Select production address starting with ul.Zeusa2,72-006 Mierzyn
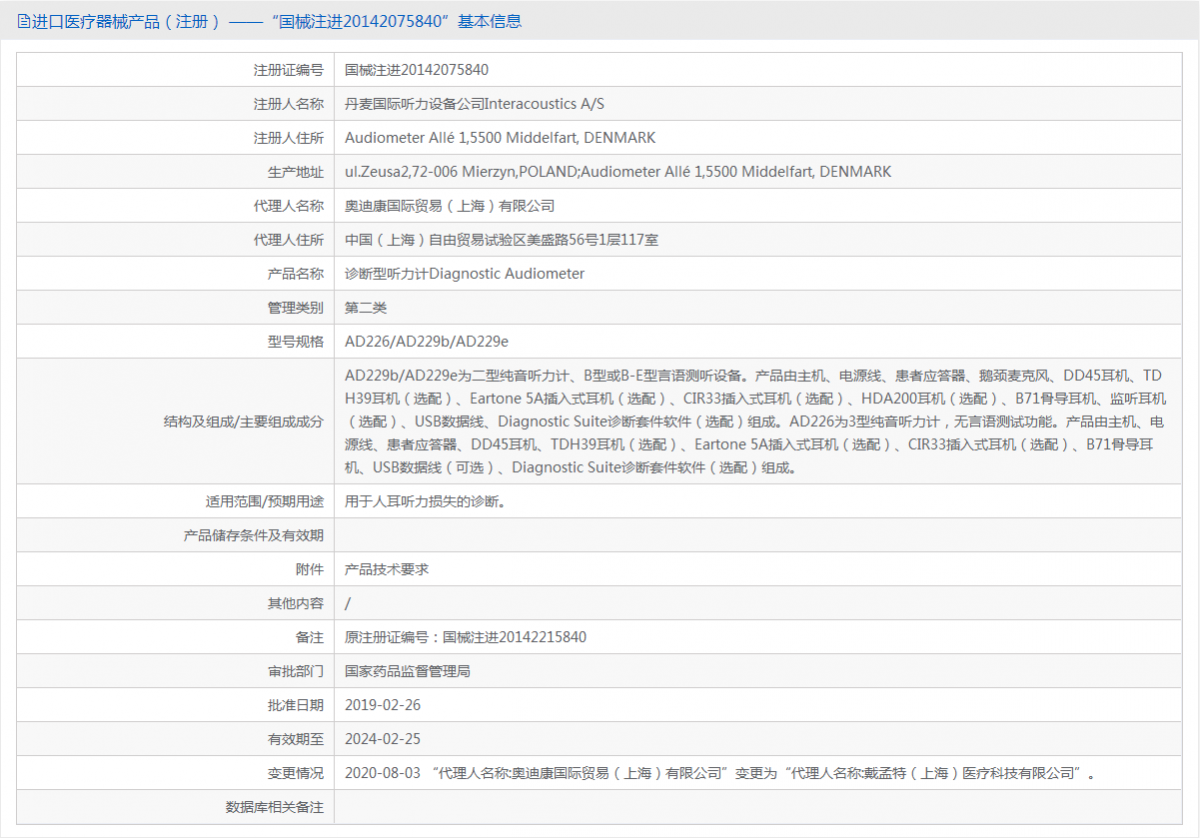 click(x=618, y=172)
